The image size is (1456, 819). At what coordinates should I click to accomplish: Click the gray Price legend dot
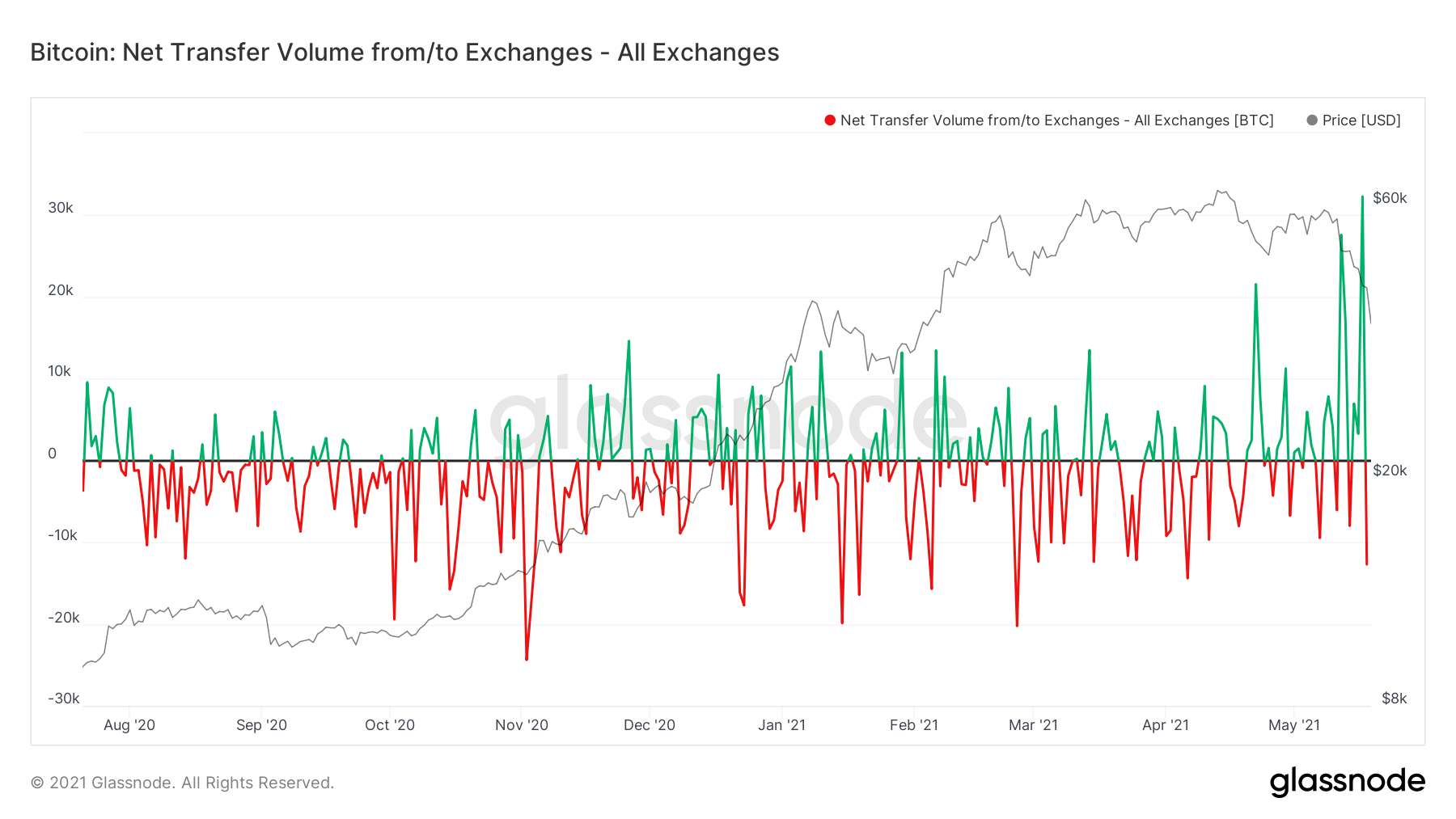click(1312, 120)
